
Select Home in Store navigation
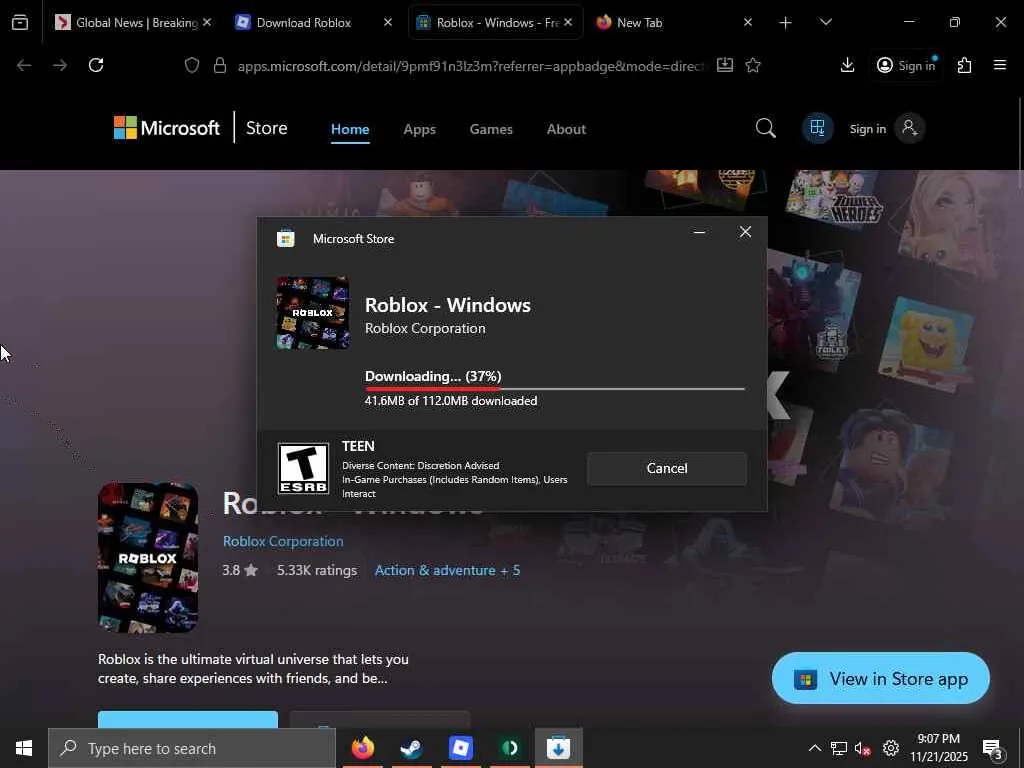350,129
